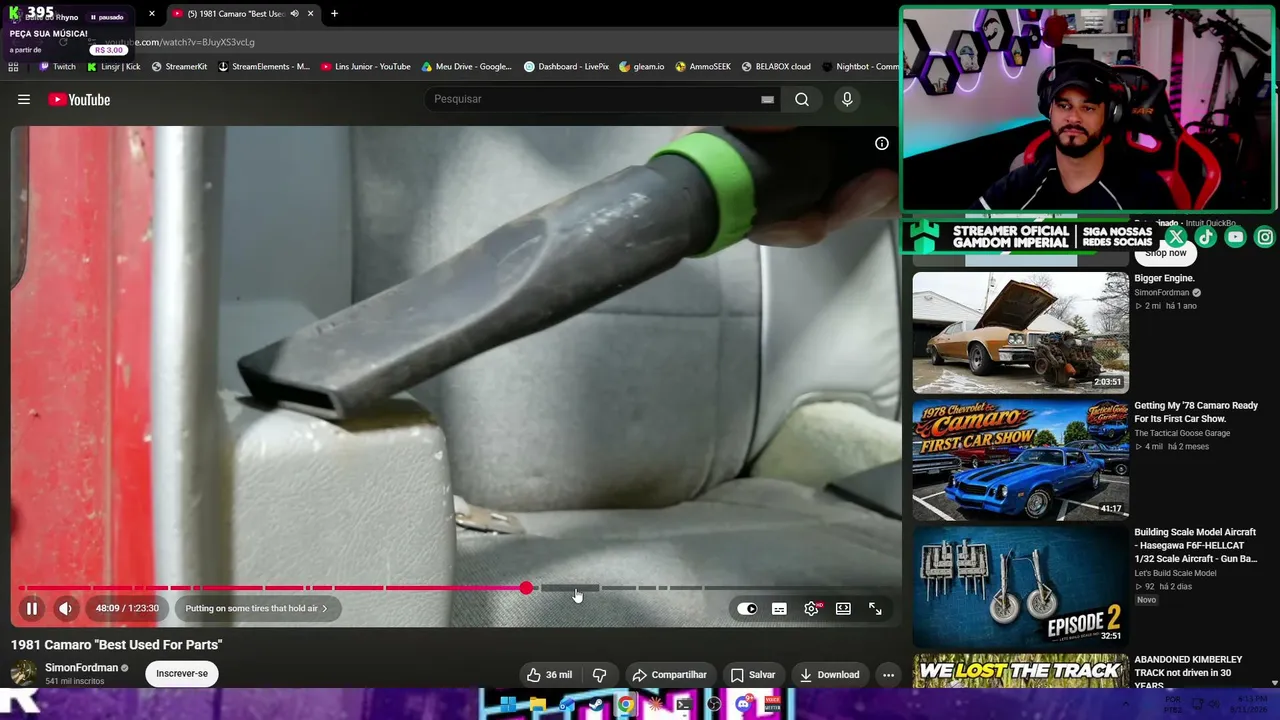Open The Tactical Goose Garage channel
The height and width of the screenshot is (720, 1280).
[x=1182, y=433]
